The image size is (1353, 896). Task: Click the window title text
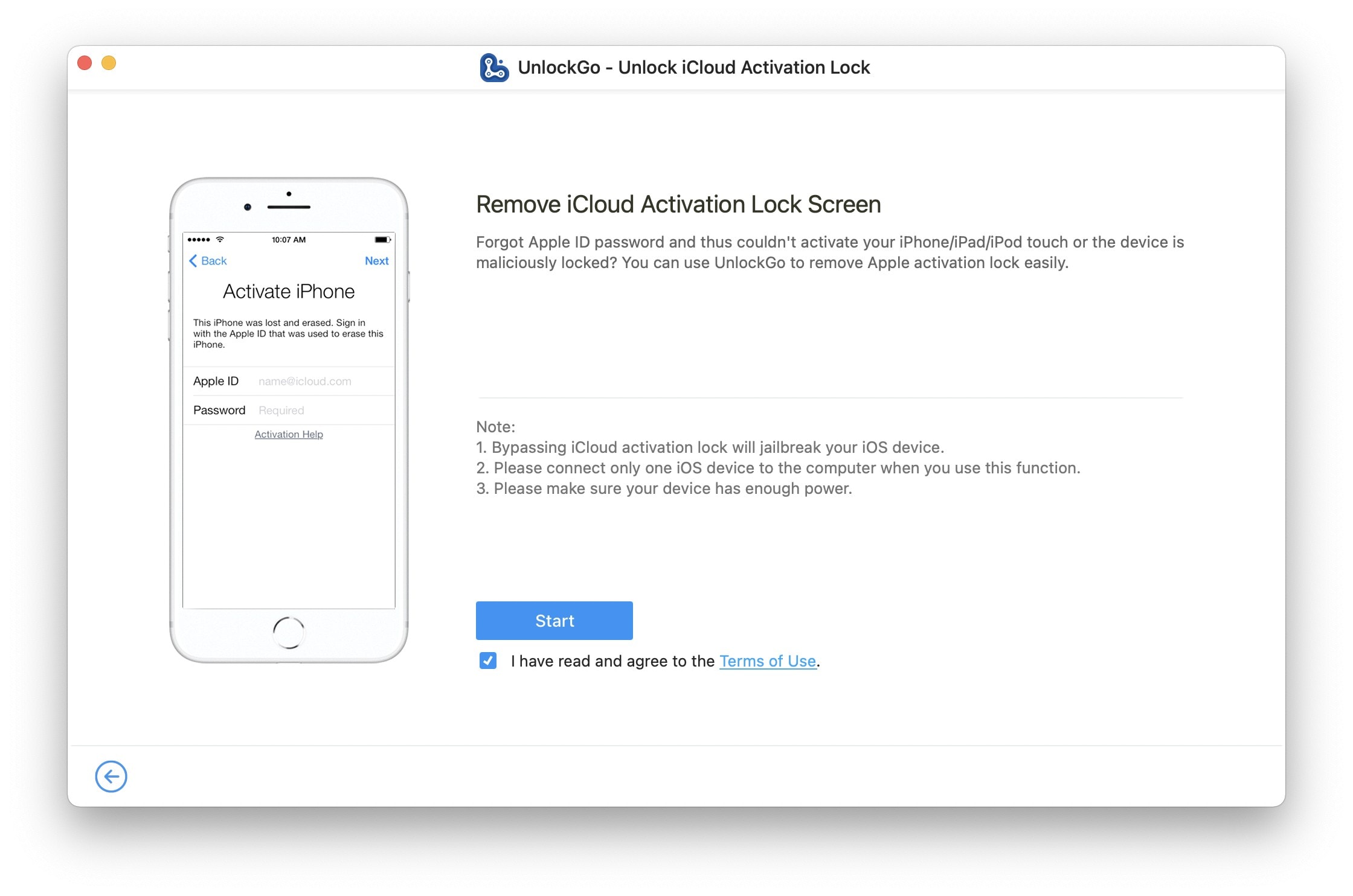(693, 68)
